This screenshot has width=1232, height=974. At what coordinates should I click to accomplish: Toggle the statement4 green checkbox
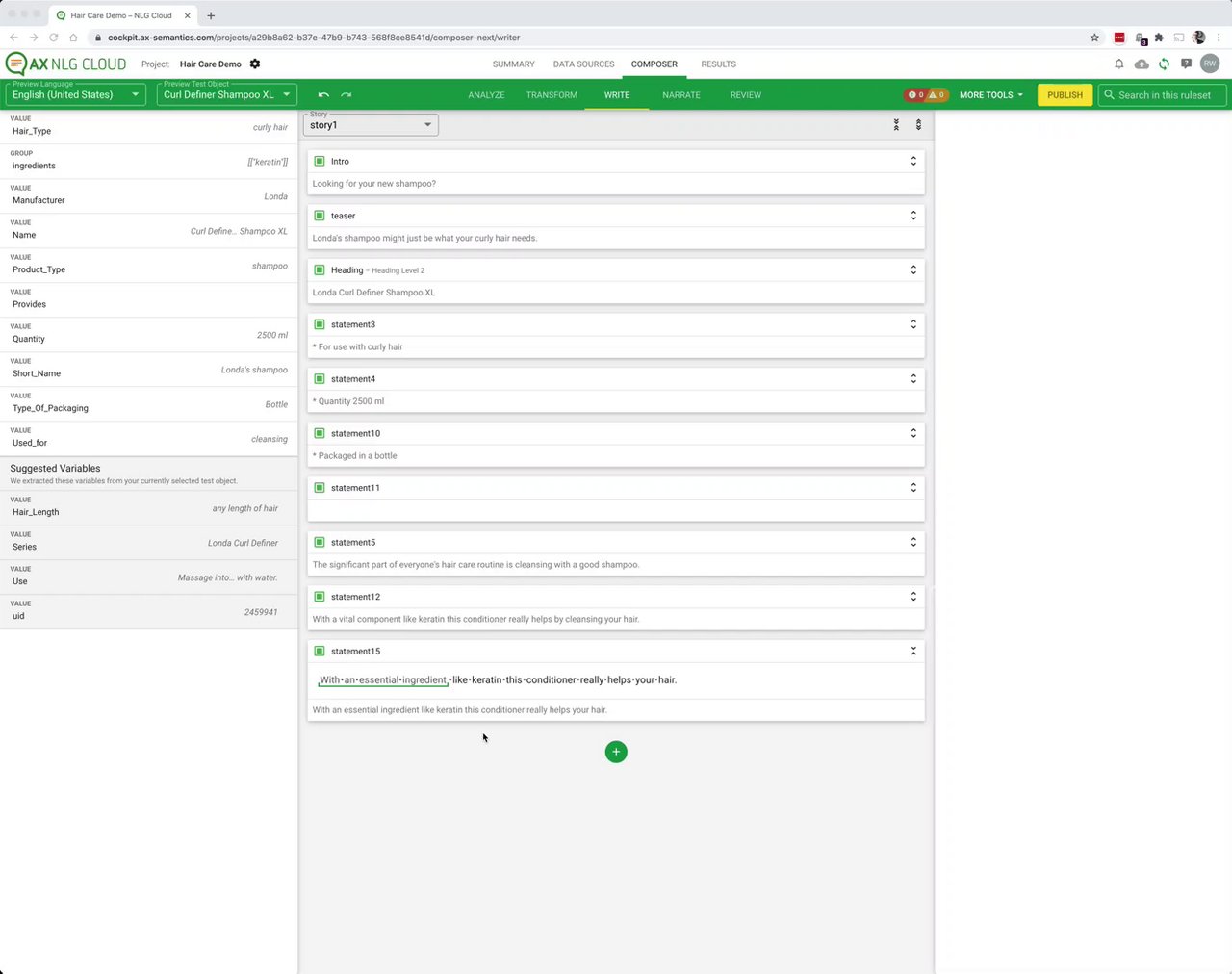click(x=320, y=378)
